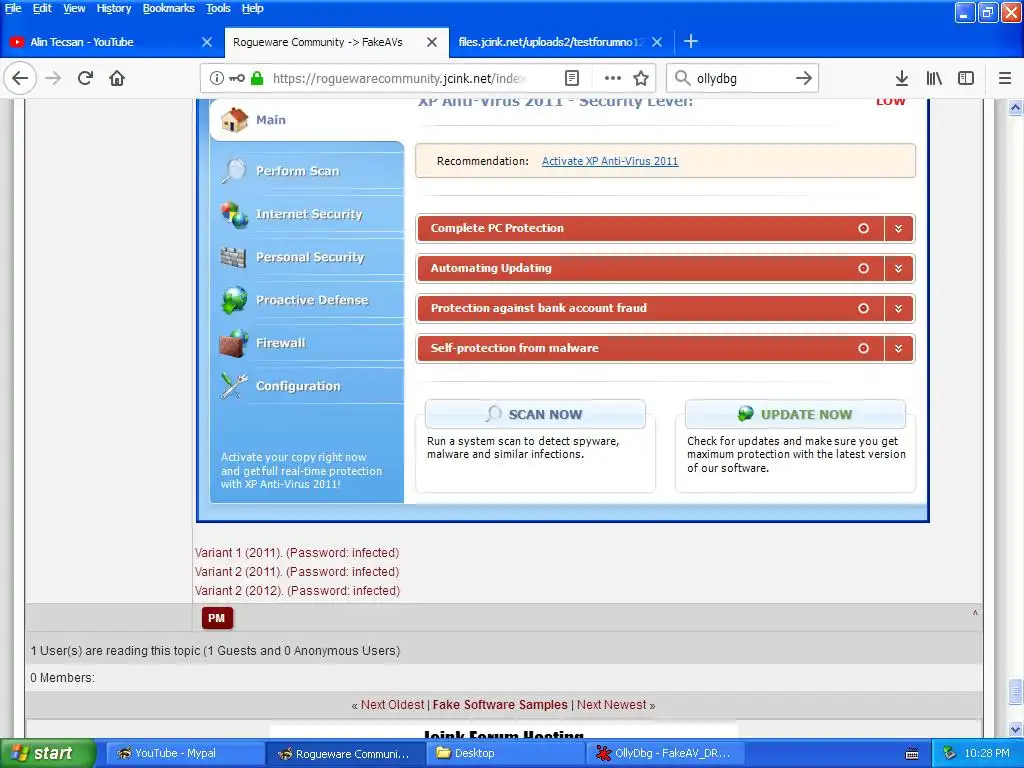
Task: Open View menu
Action: tap(74, 8)
